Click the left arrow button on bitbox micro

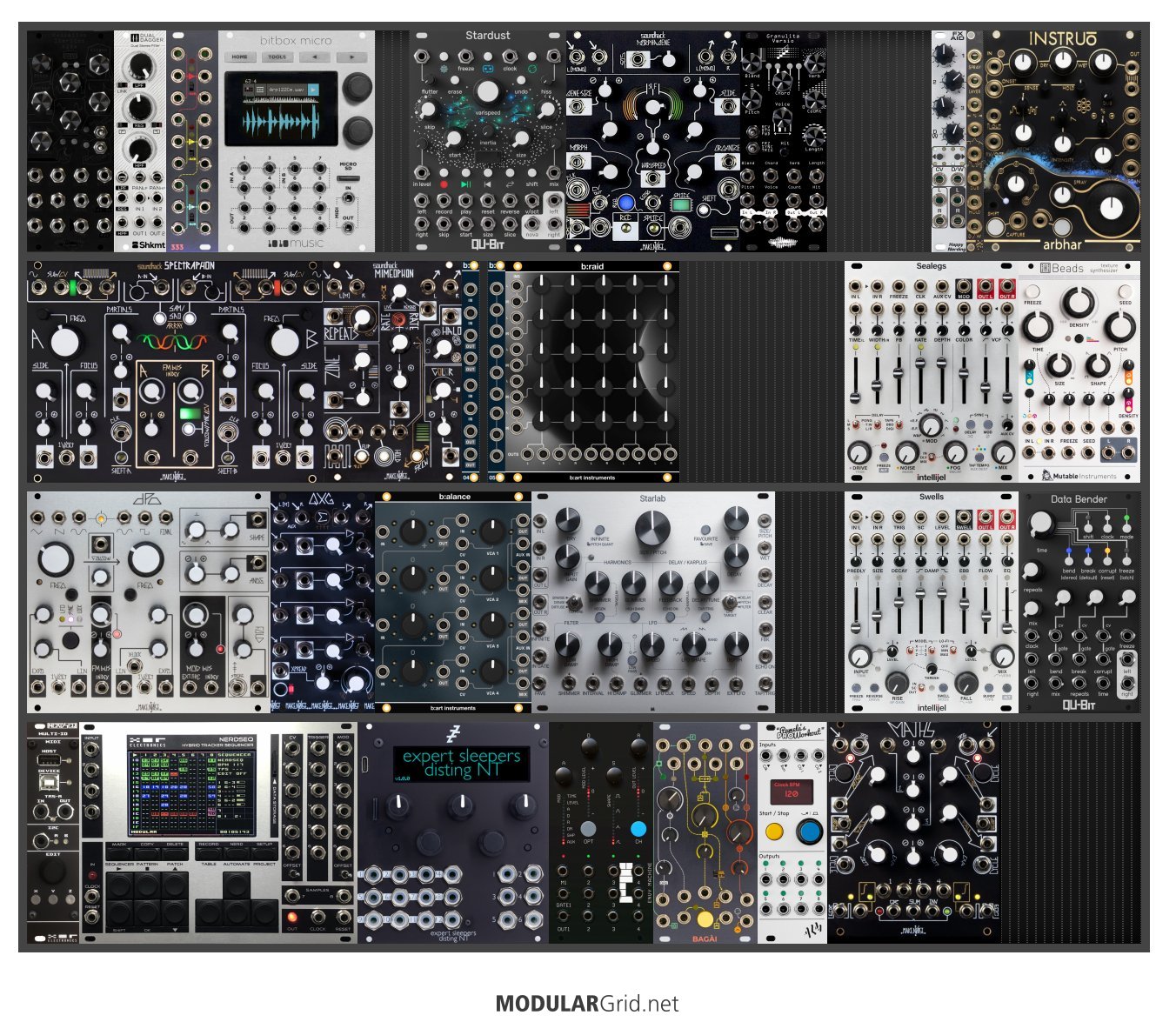[314, 57]
